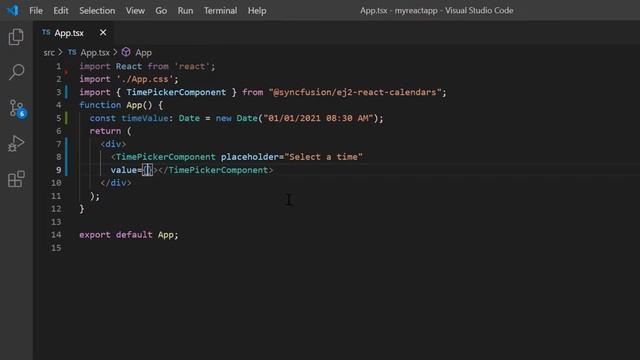Viewport: 640px width, 360px height.
Task: Click the window title App.tsx - myreactapp
Action: [x=436, y=11]
